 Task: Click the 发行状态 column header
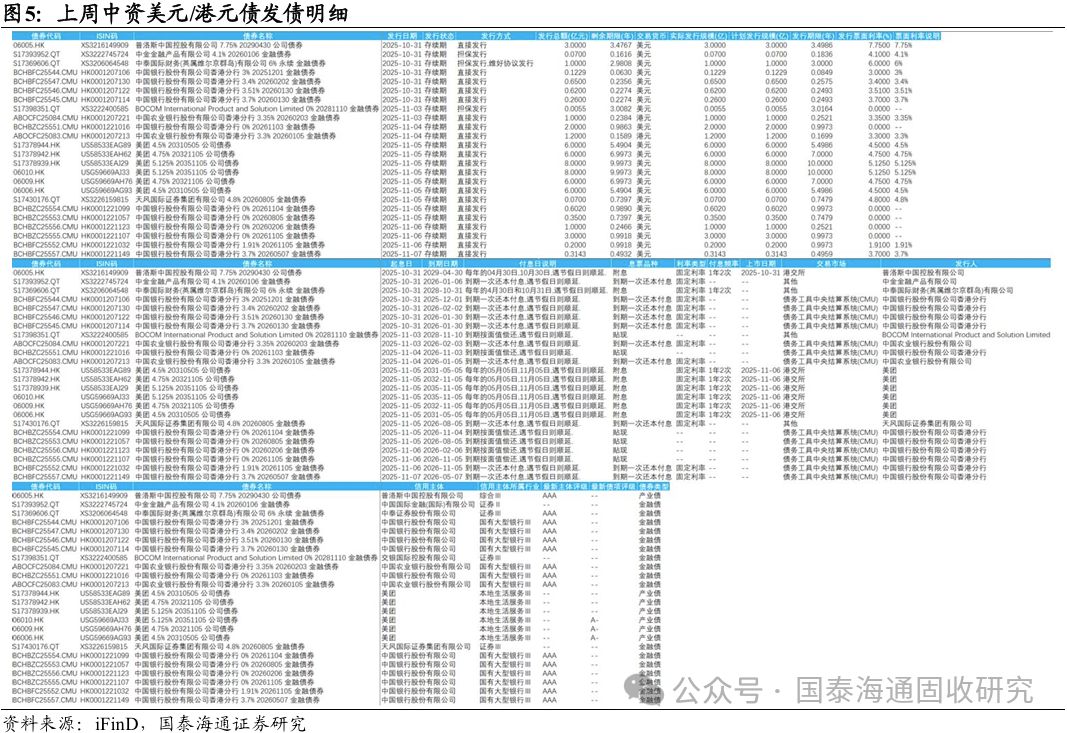click(438, 35)
